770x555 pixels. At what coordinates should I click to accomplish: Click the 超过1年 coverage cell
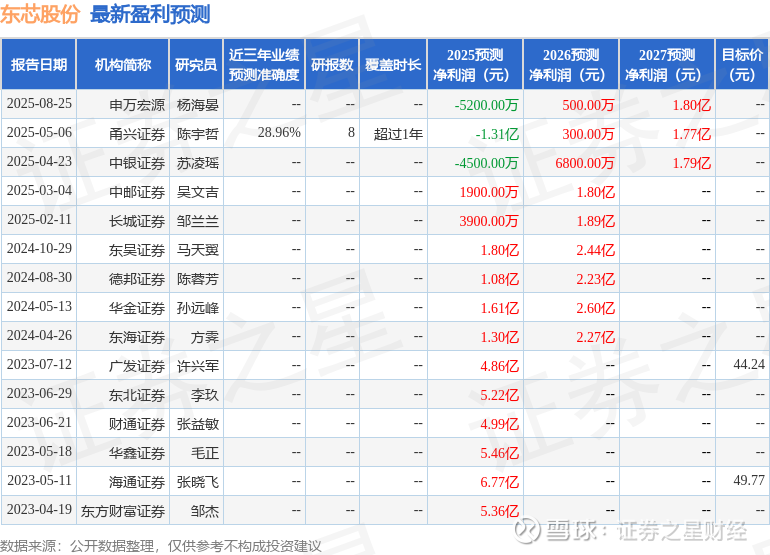click(398, 134)
